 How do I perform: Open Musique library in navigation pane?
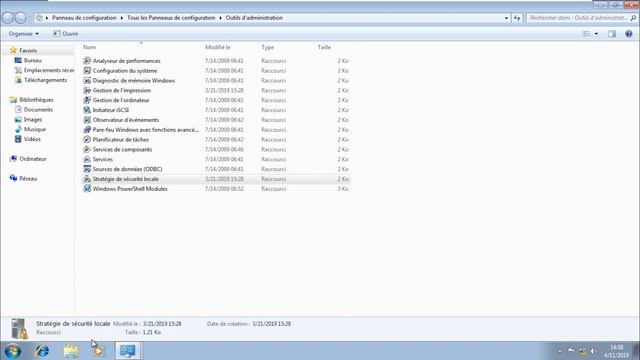click(x=35, y=129)
